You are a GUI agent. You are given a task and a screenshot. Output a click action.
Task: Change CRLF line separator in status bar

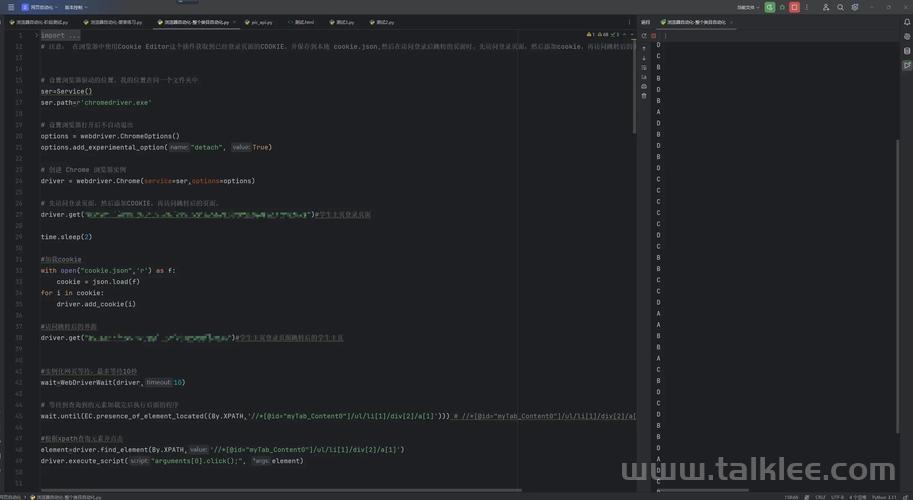820,497
